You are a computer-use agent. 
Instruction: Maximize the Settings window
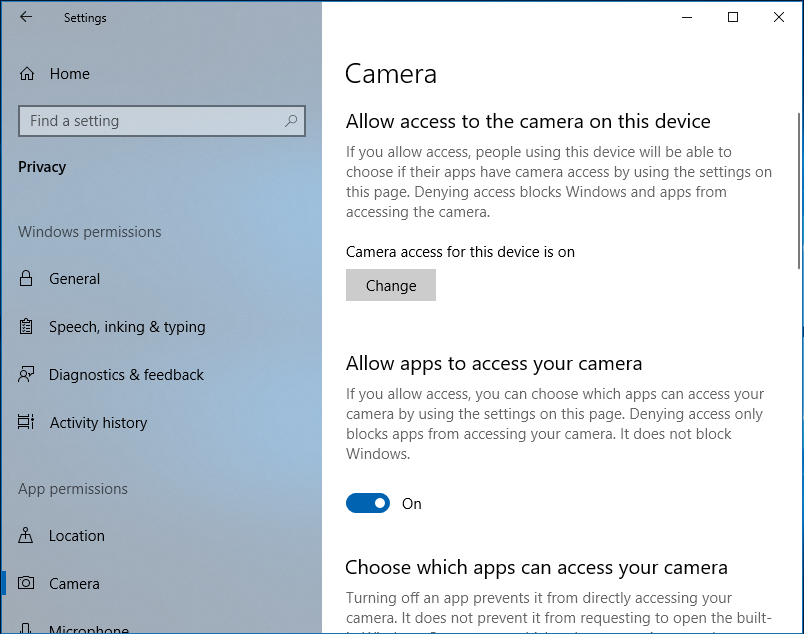click(x=733, y=17)
